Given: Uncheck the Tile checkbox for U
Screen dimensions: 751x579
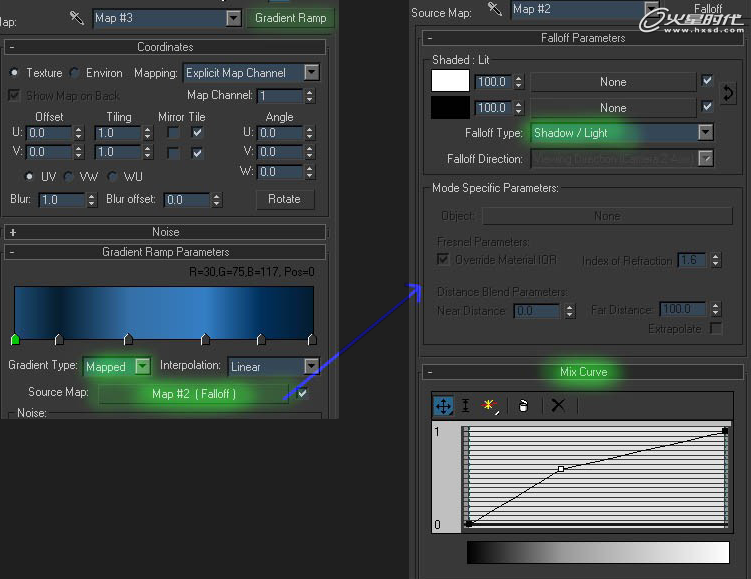Looking at the screenshot, I should [198, 132].
